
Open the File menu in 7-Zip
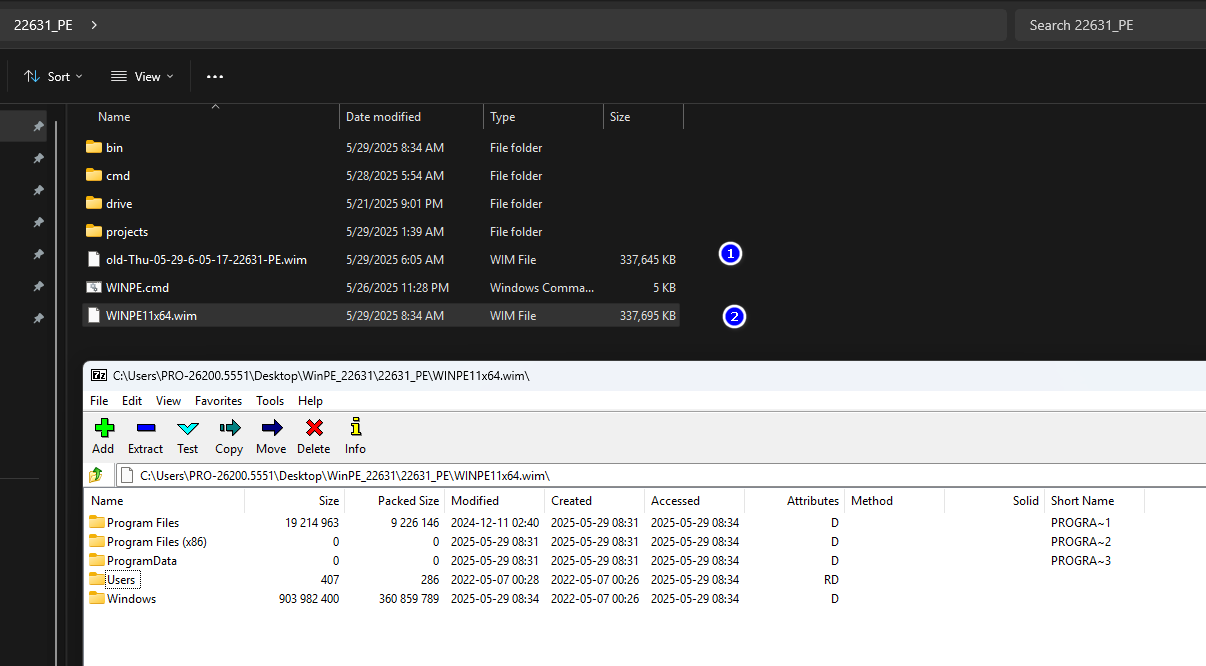pos(99,400)
